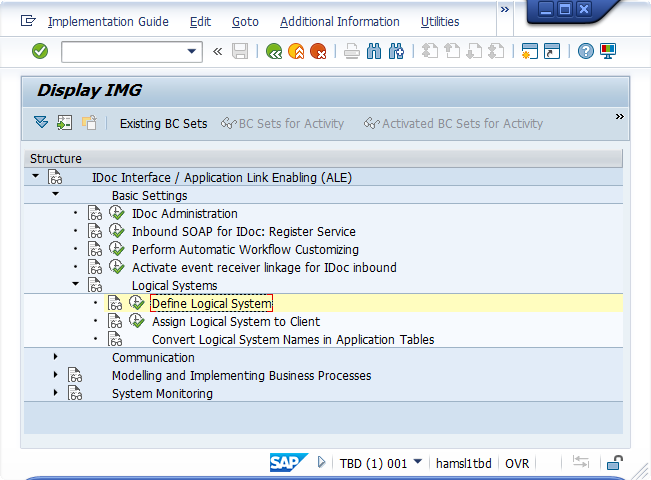Open documentation icon for IDoc Administration

pyautogui.click(x=95, y=214)
